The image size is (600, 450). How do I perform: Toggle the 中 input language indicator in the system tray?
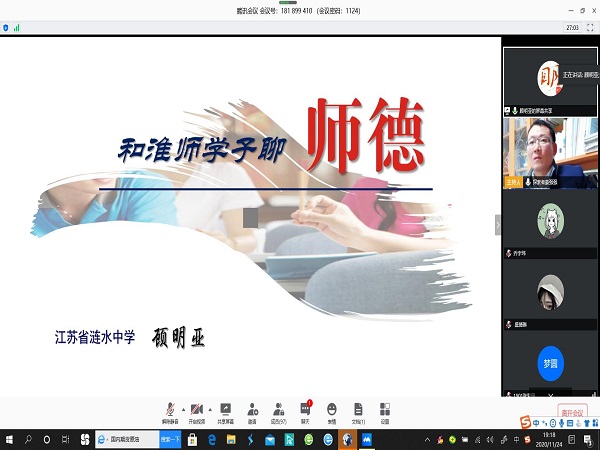(516, 439)
